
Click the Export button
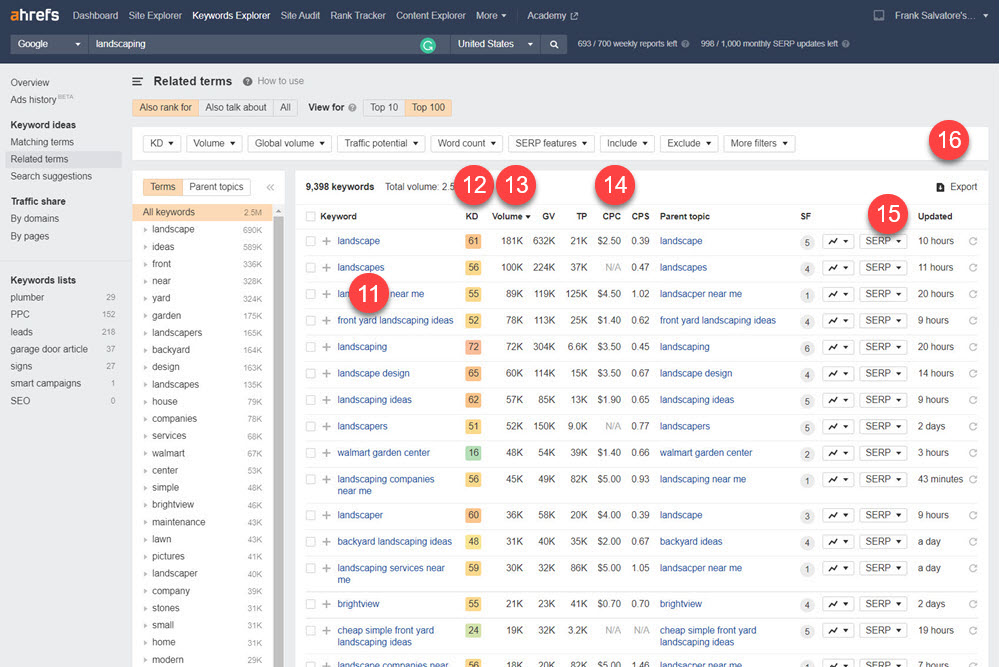click(956, 187)
